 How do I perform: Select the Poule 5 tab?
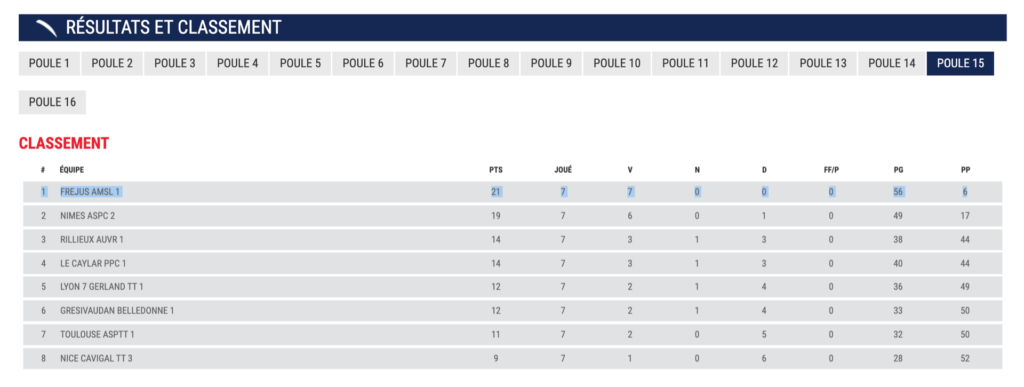(300, 63)
